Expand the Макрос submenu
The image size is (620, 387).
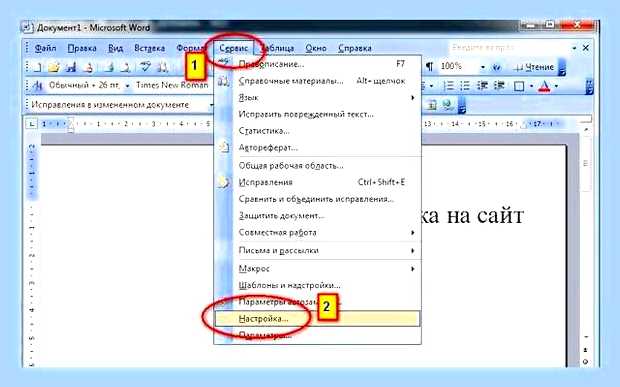pyautogui.click(x=413, y=269)
